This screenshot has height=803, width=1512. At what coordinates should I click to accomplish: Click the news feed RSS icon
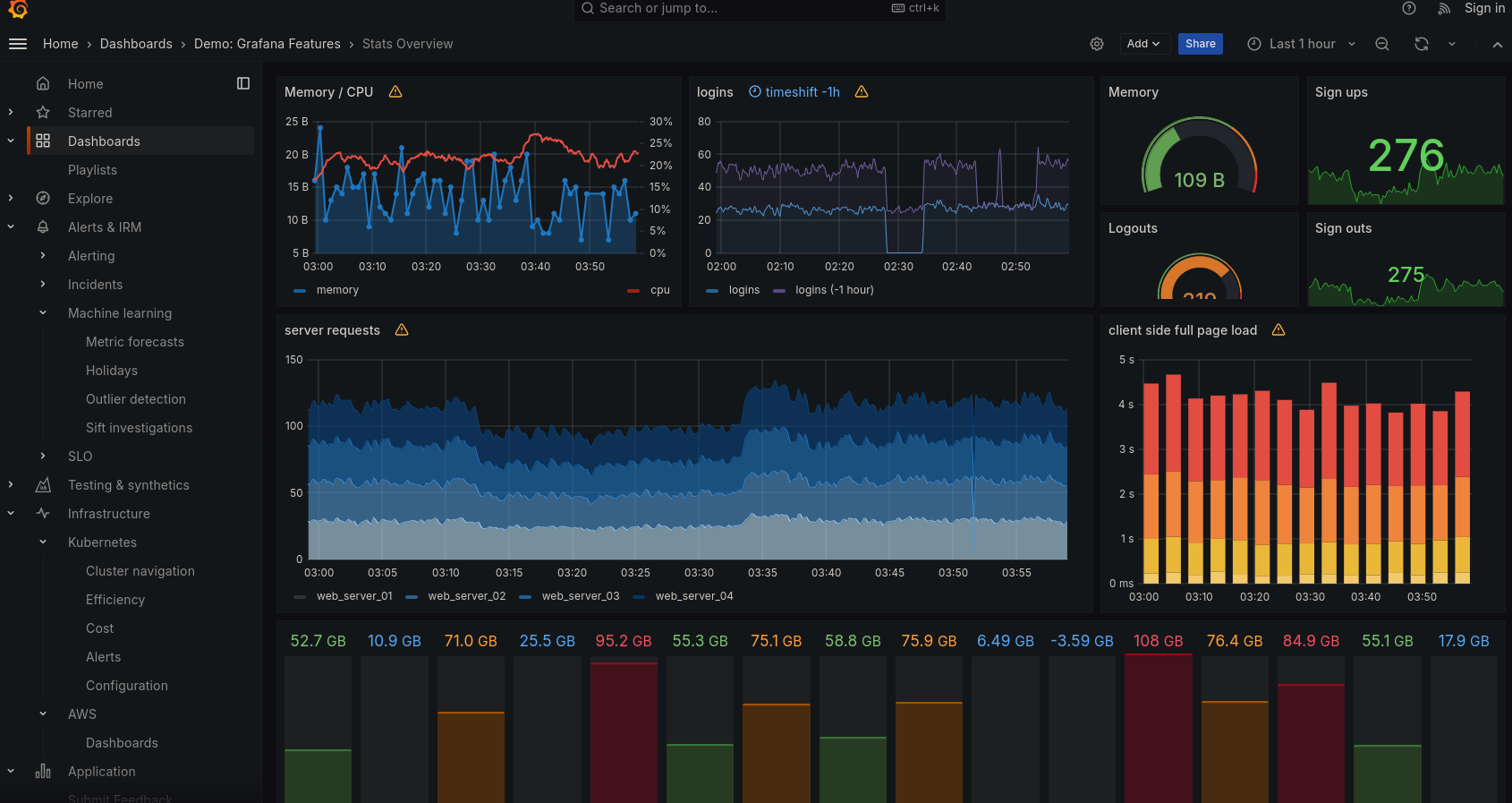coord(1444,8)
